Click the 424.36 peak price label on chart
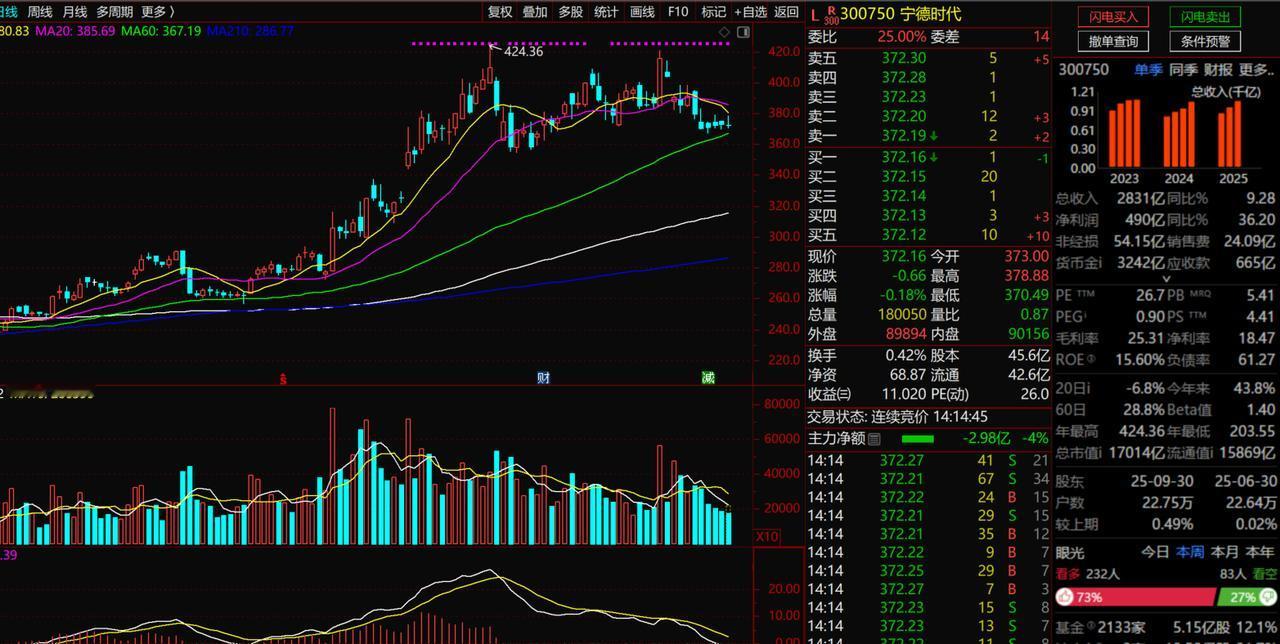 (x=523, y=51)
